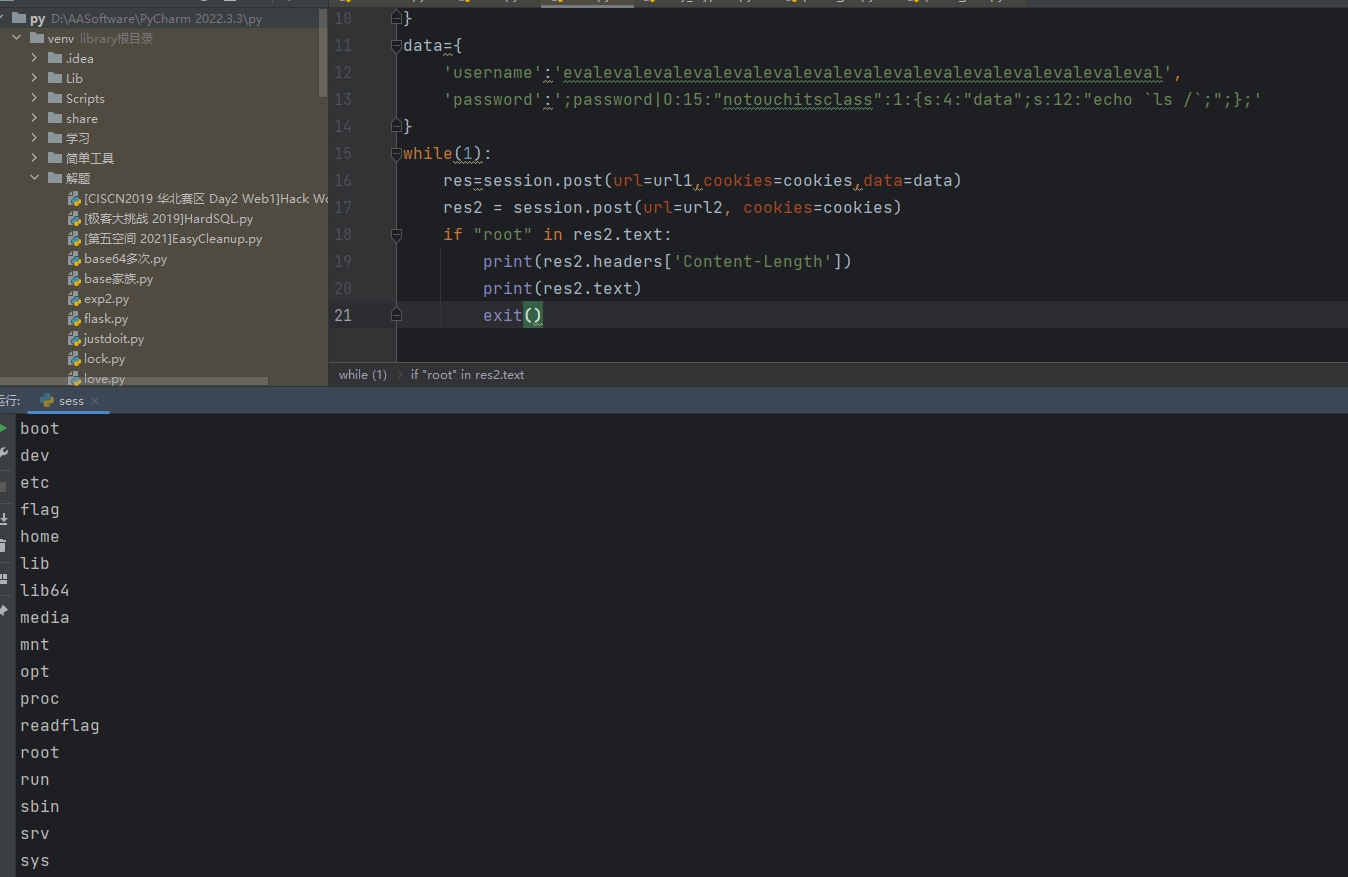Expand the Scripts folder arrow
The width and height of the screenshot is (1348, 877).
coord(34,98)
